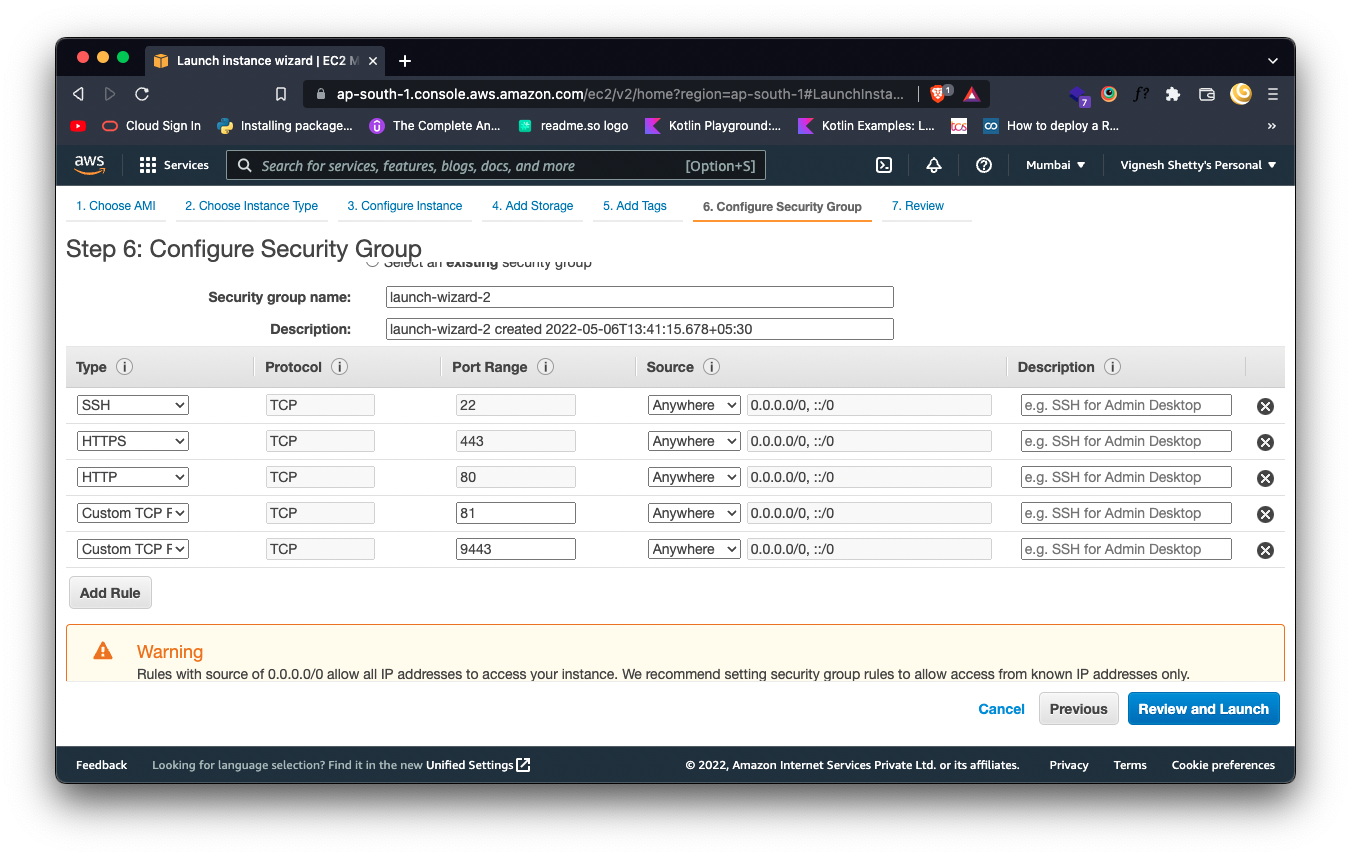1351x857 pixels.
Task: Open Vignesh Shetty's Personal account menu
Action: pyautogui.click(x=1198, y=165)
